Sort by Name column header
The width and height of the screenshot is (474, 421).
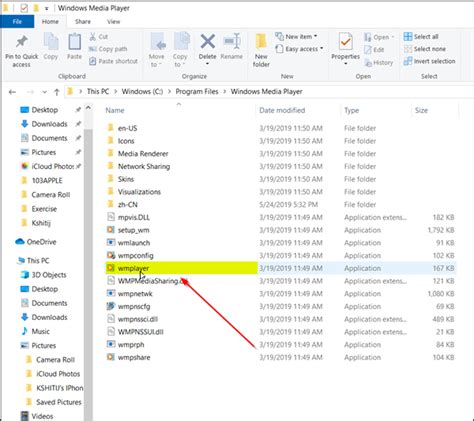click(179, 110)
